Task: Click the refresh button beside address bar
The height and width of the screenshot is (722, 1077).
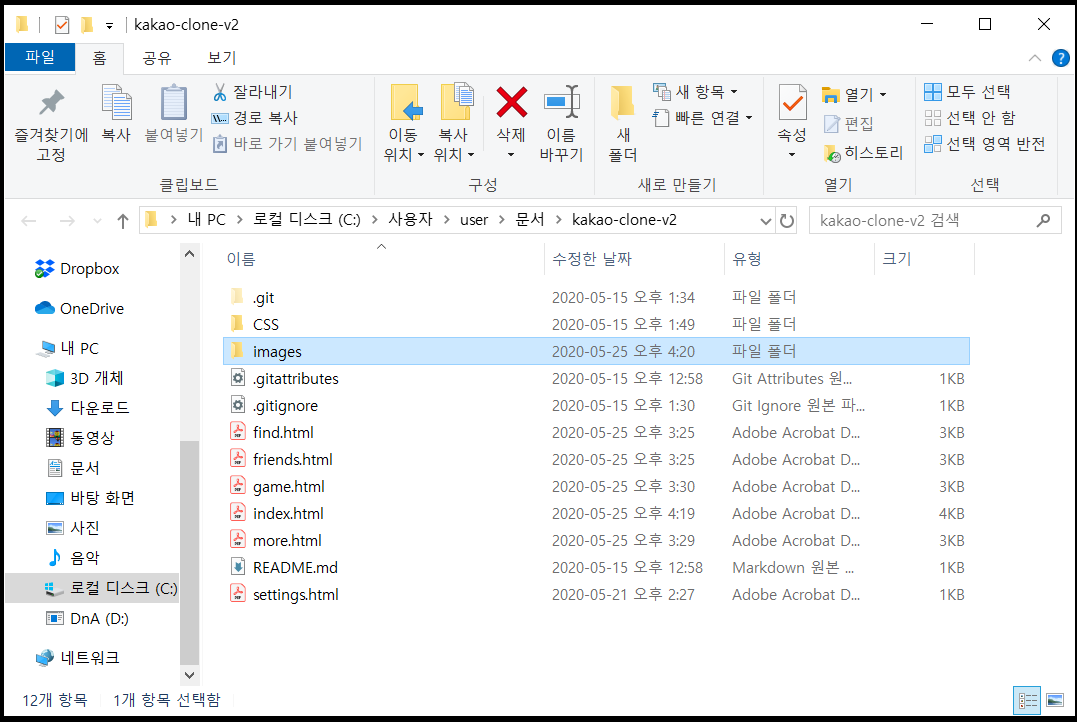Action: pos(786,221)
